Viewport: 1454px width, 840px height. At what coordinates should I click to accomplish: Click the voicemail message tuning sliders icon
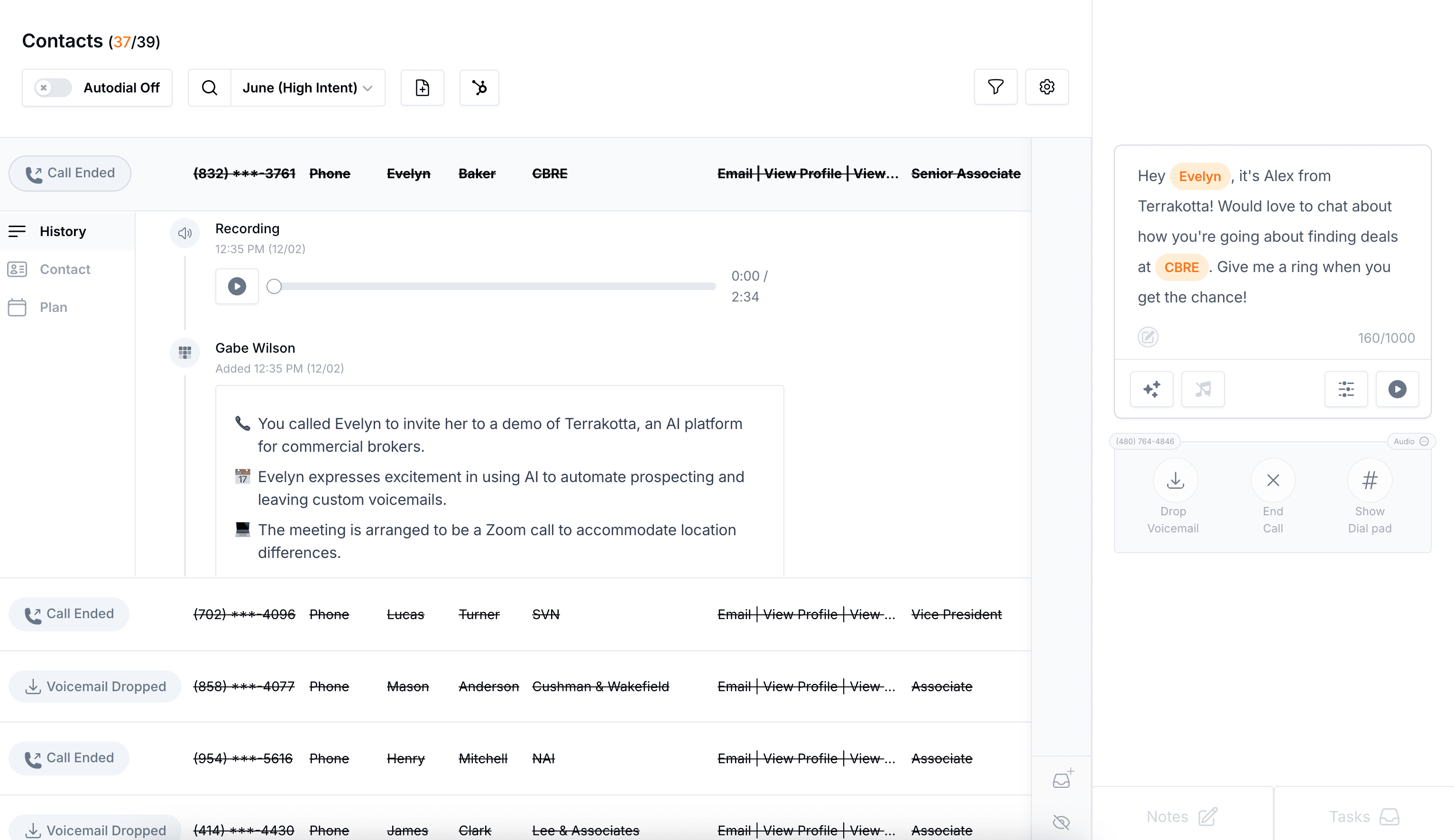click(x=1346, y=389)
